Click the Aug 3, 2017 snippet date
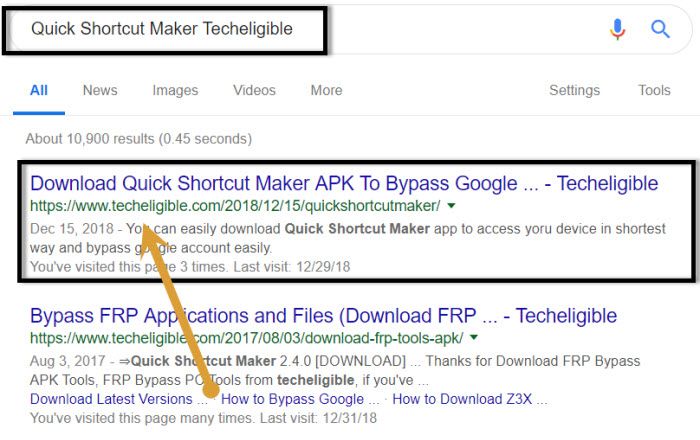700x440 pixels. tap(67, 361)
